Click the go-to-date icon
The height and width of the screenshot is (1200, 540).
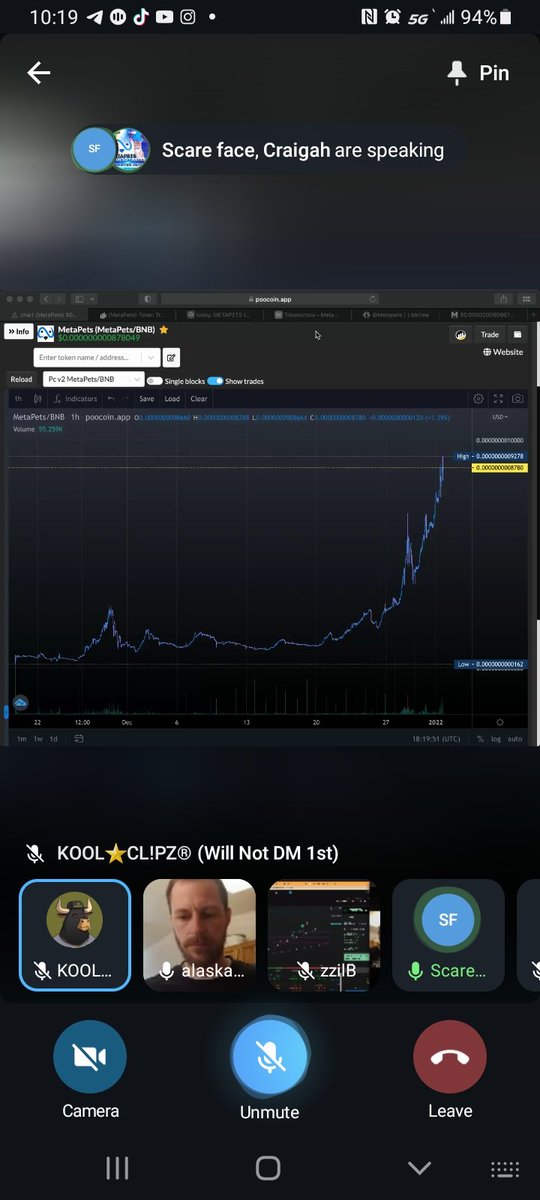pyautogui.click(x=78, y=739)
